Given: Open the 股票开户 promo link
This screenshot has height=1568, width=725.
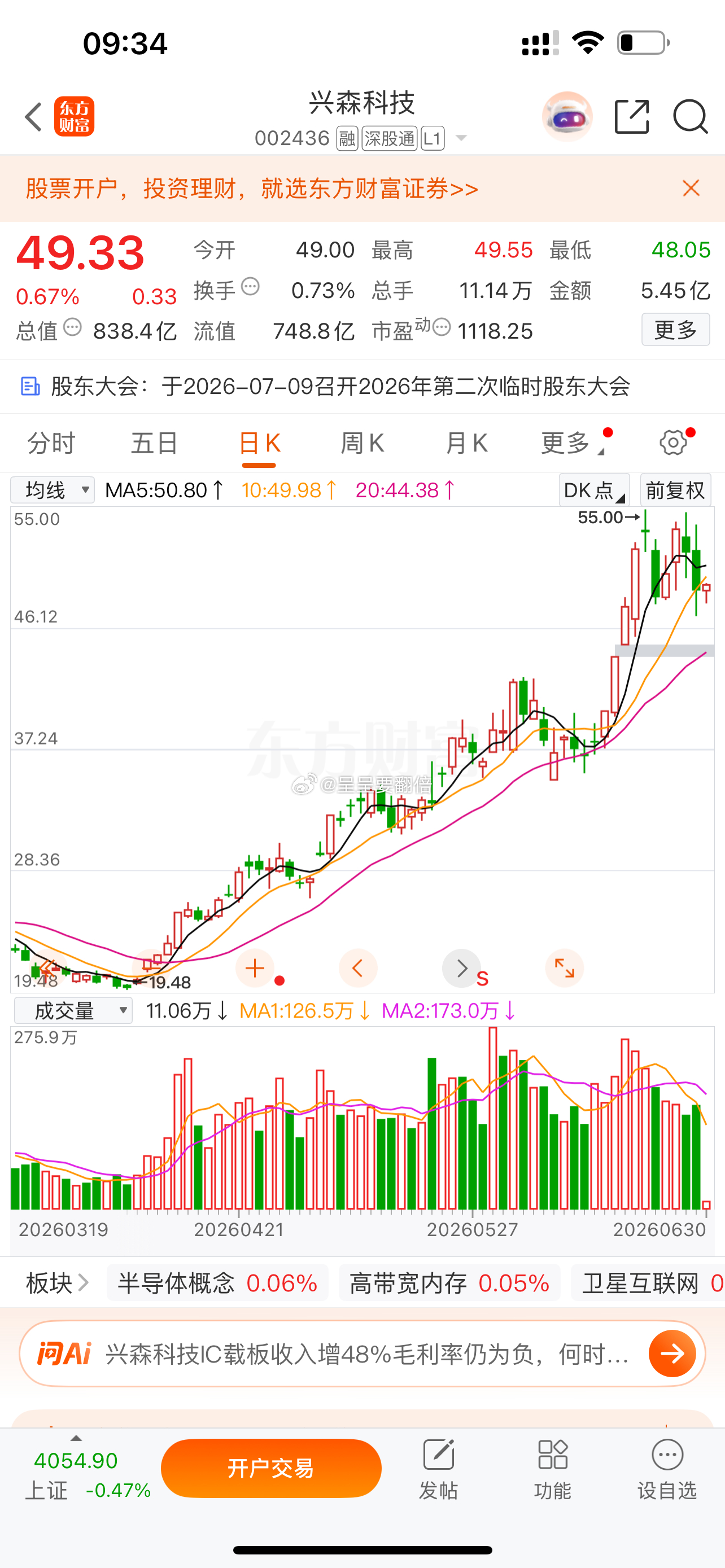Looking at the screenshot, I should point(252,189).
